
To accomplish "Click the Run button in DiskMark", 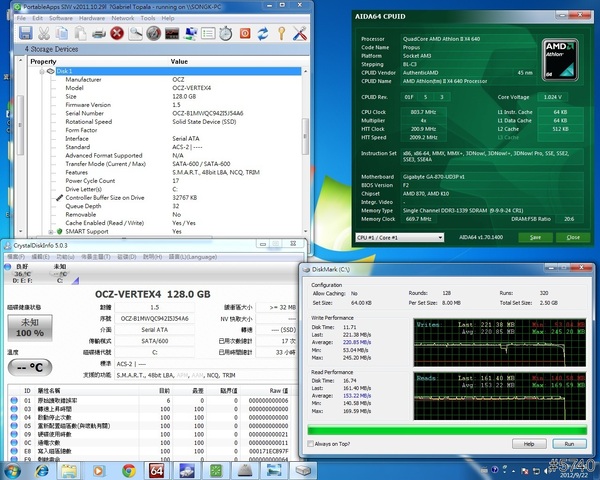I will pyautogui.click(x=569, y=442).
